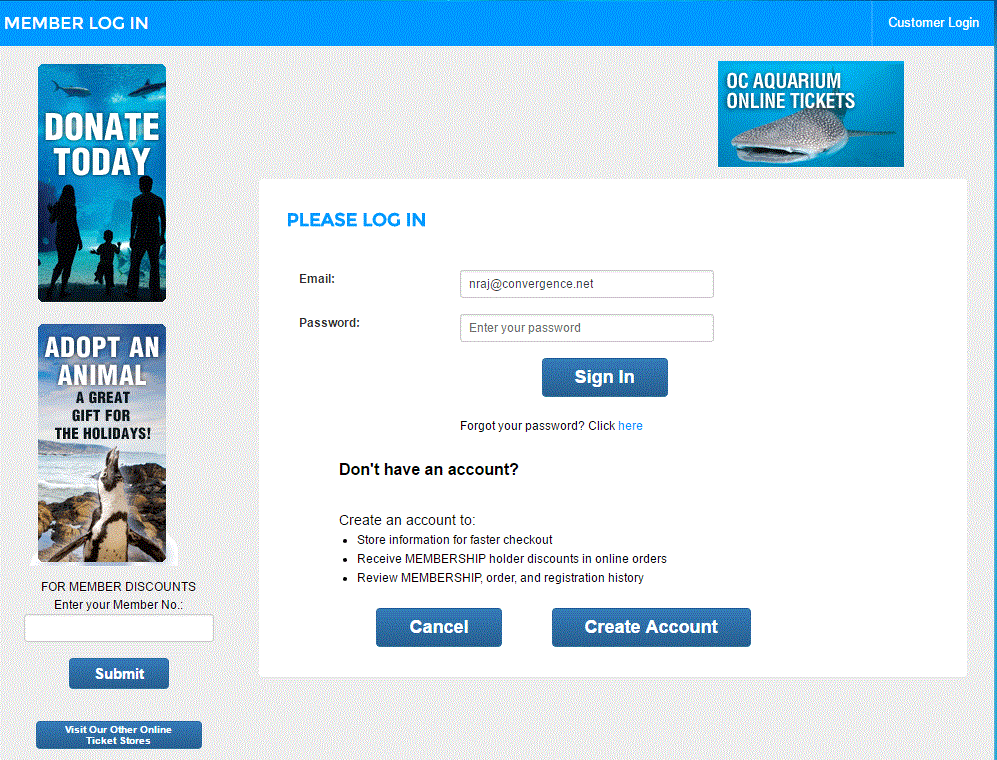This screenshot has height=760, width=997.
Task: Click the PLEASE LOG IN heading
Action: click(356, 220)
